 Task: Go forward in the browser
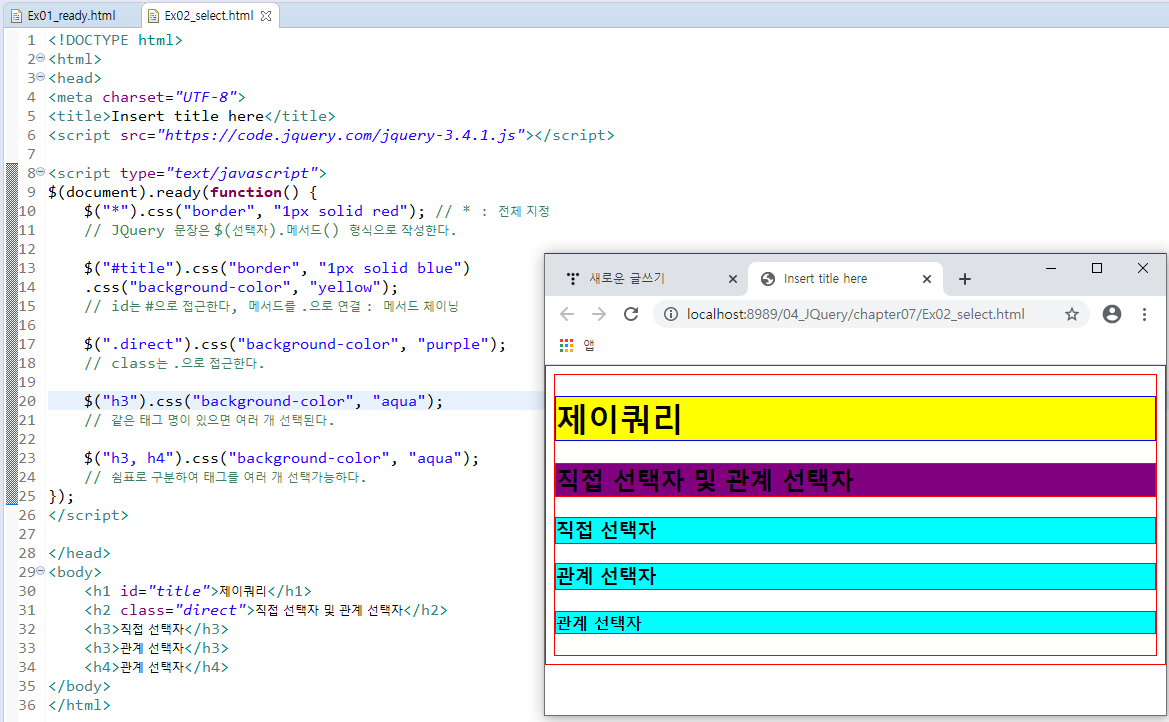point(599,314)
